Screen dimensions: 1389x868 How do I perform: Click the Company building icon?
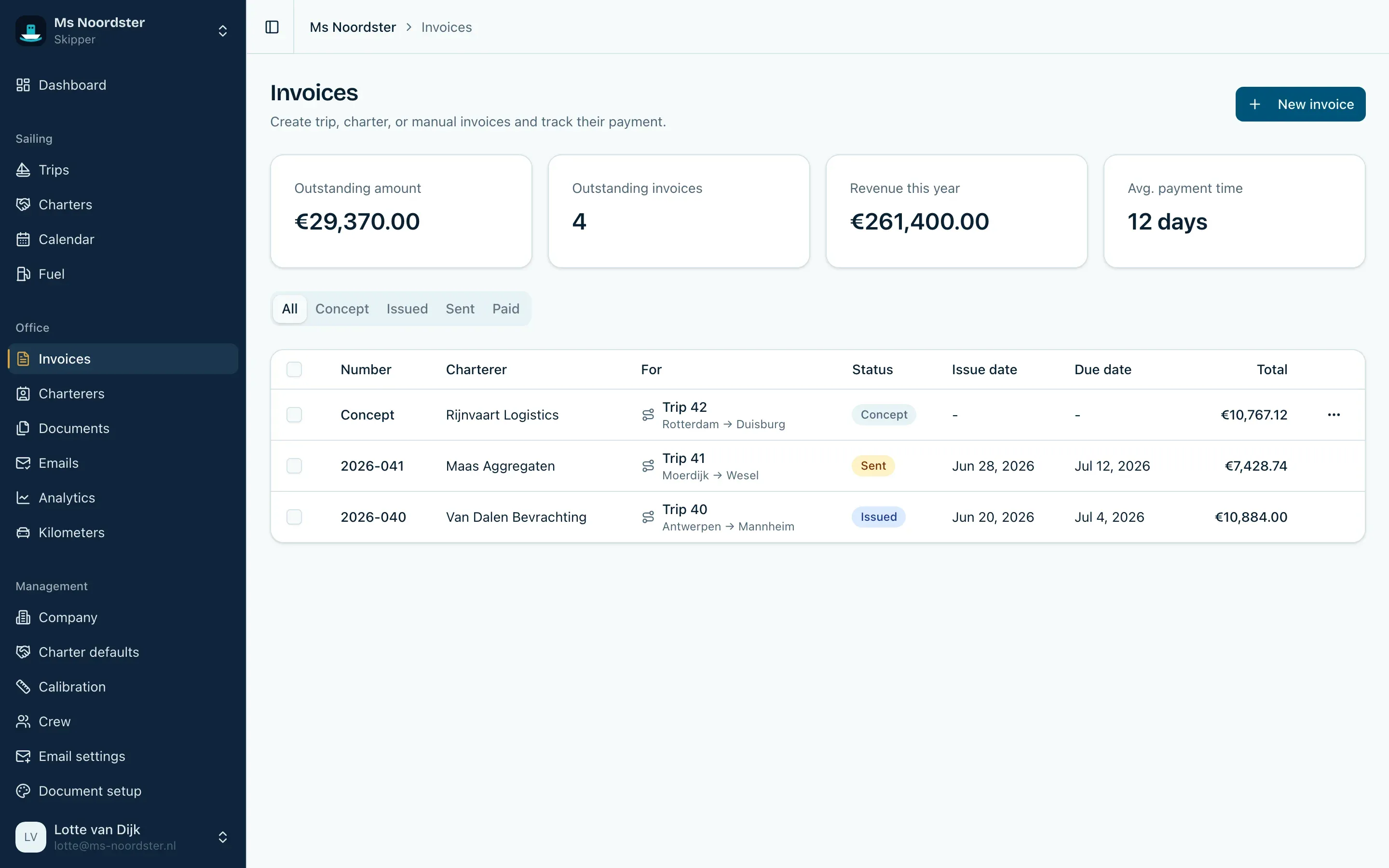pos(23,617)
